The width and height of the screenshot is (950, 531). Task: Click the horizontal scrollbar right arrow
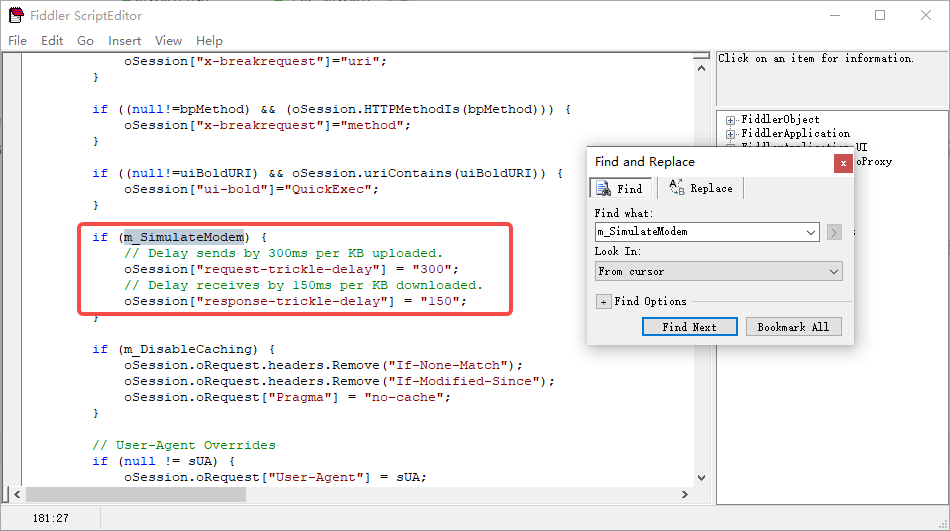pos(685,495)
